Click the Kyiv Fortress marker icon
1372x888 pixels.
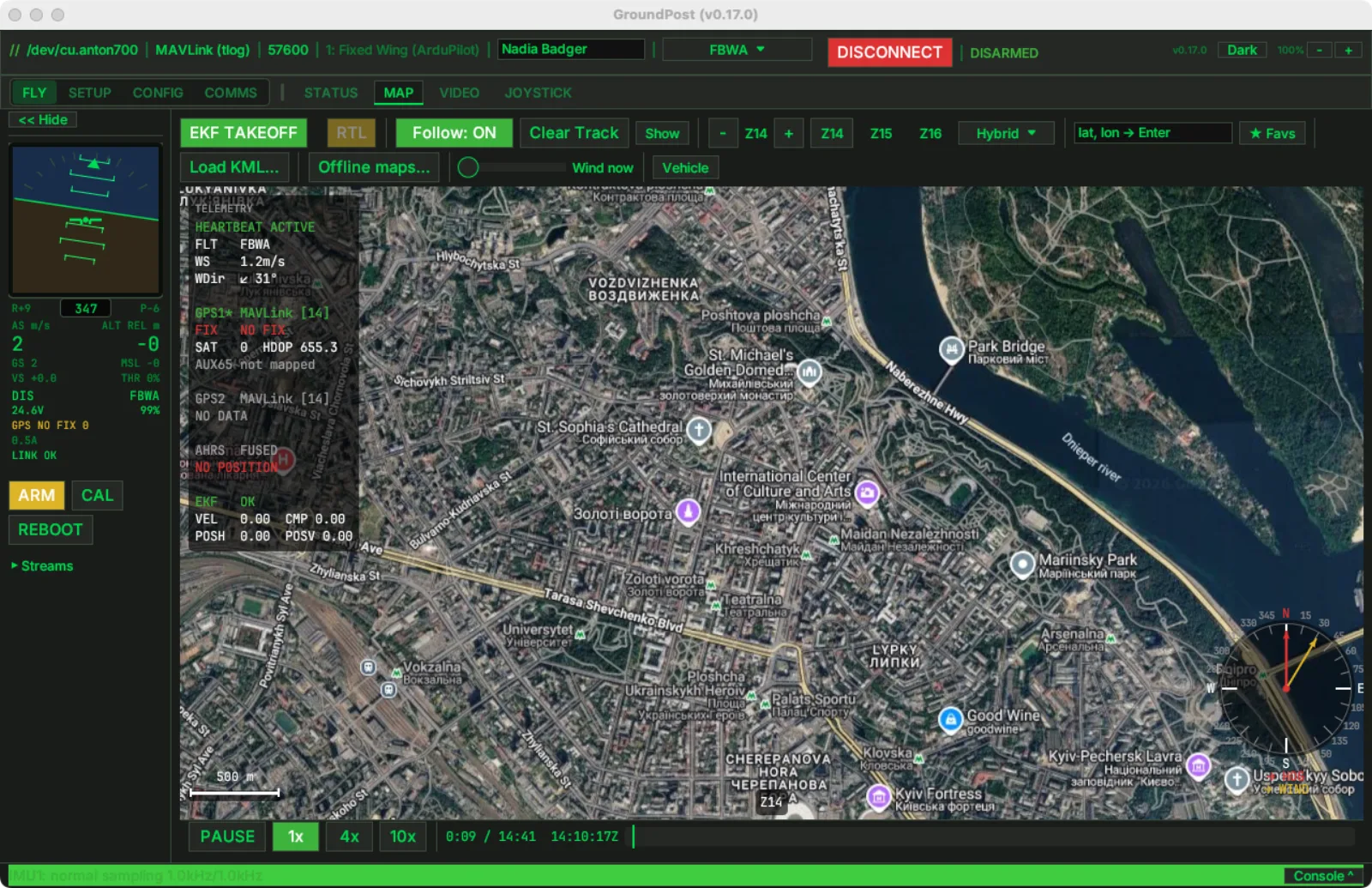(x=878, y=797)
